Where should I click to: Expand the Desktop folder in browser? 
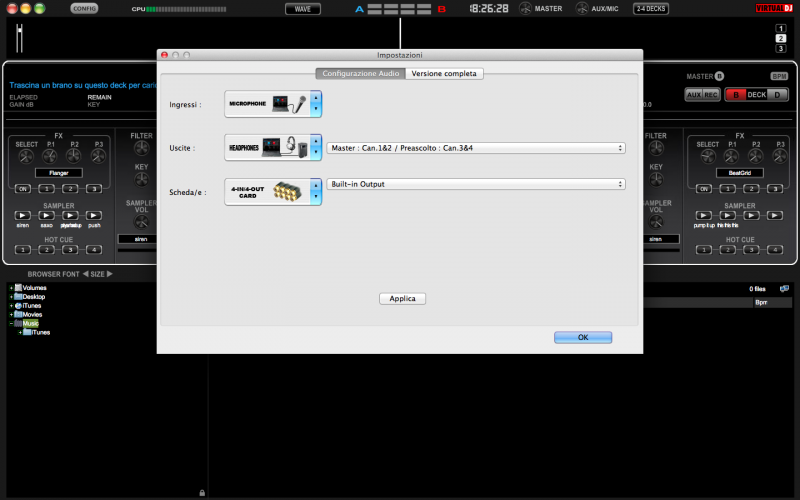click(x=11, y=296)
